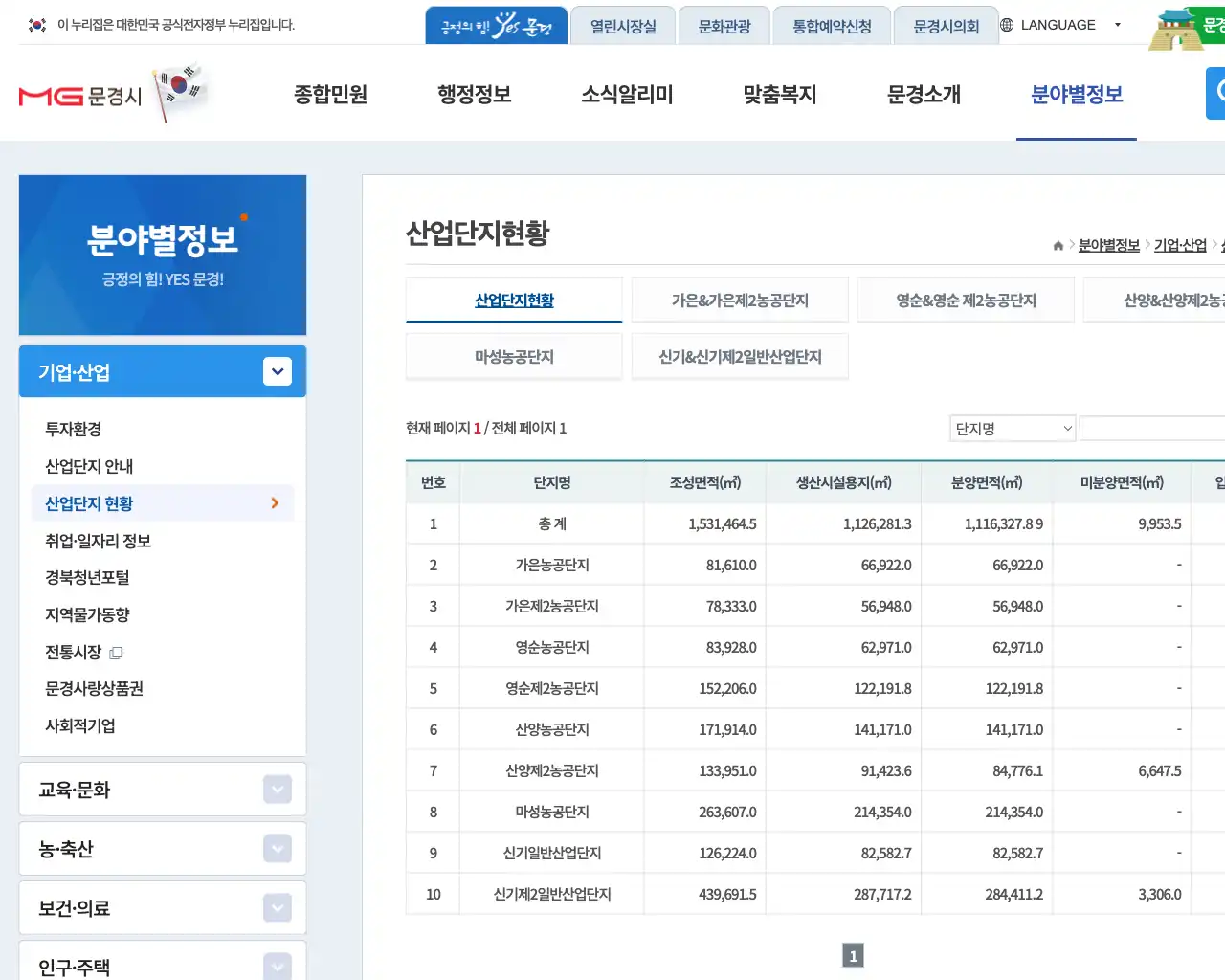The image size is (1225, 980).
Task: Click the search keyword input field
Action: pos(1152,429)
